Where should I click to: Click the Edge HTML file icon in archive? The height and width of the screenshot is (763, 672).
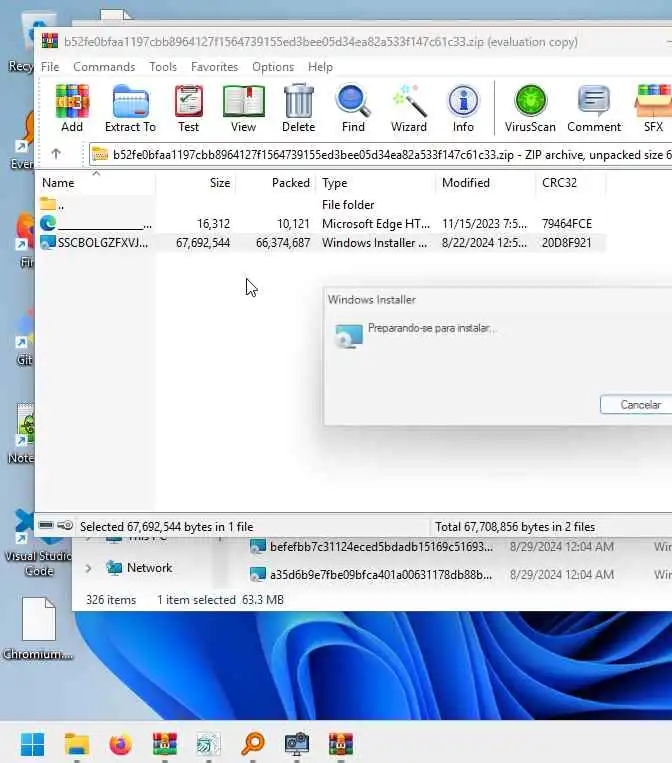(48, 223)
